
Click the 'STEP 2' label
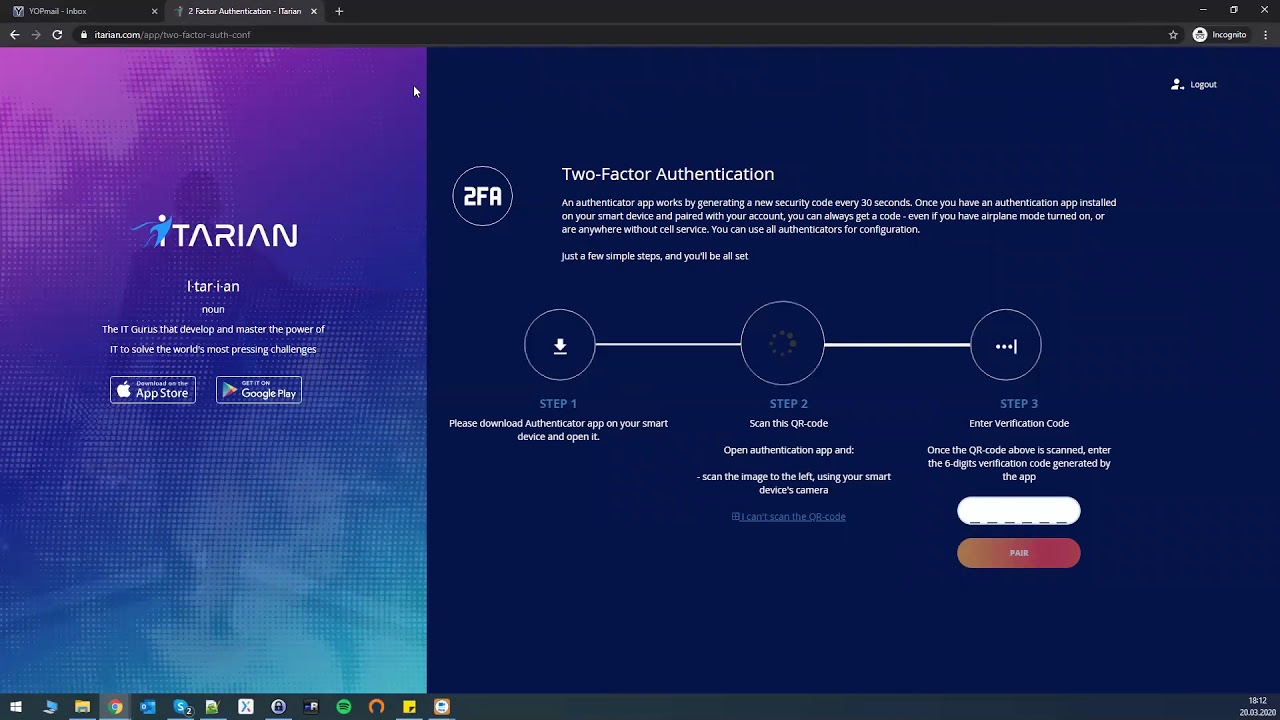[x=789, y=404]
